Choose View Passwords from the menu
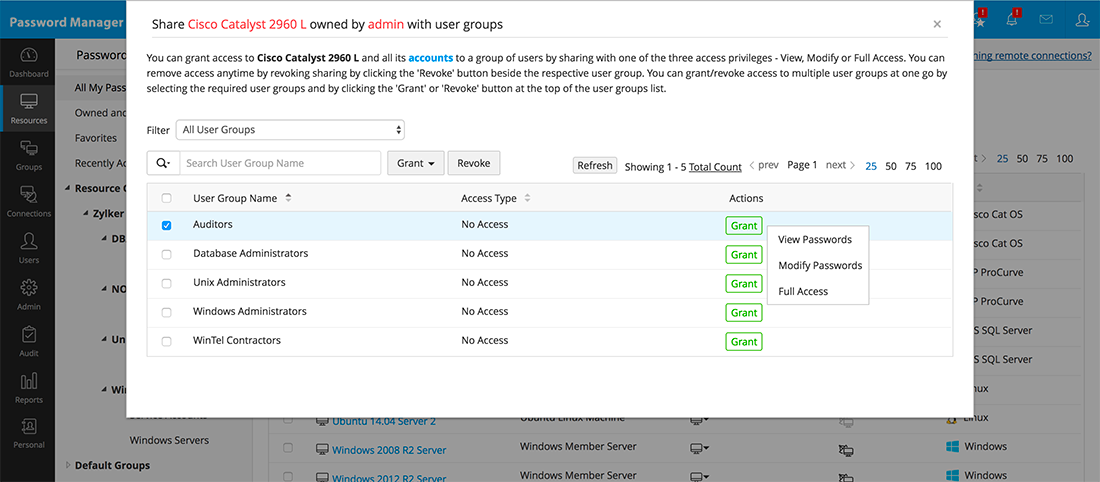The height and width of the screenshot is (482, 1100). [x=815, y=240]
